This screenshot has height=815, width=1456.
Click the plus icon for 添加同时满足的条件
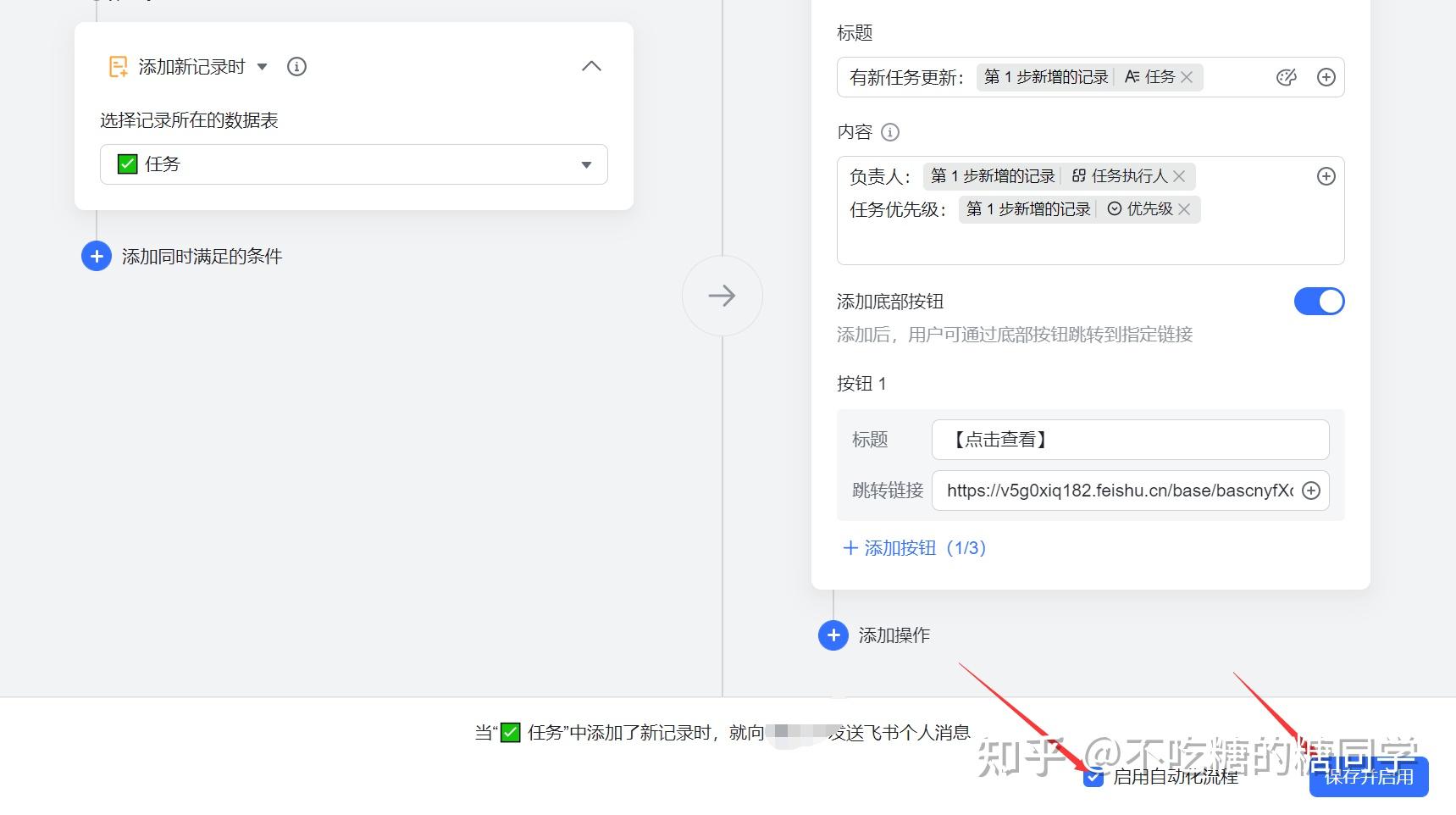coord(97,256)
